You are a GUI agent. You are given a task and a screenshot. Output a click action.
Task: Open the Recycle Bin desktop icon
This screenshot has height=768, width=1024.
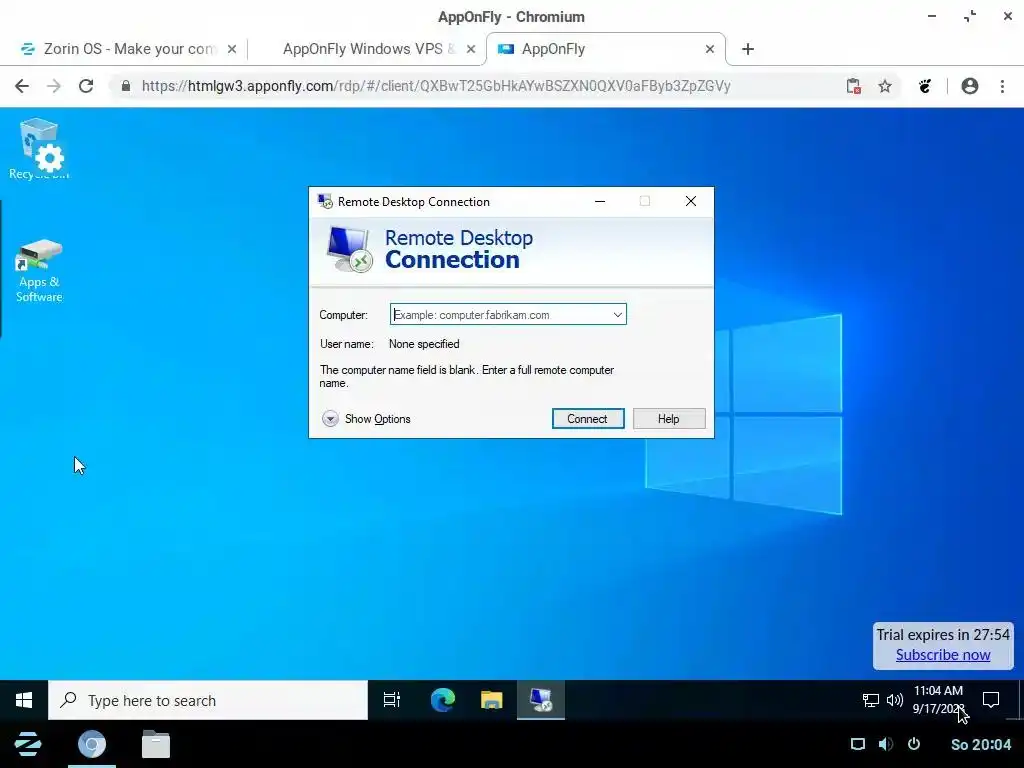click(x=39, y=148)
